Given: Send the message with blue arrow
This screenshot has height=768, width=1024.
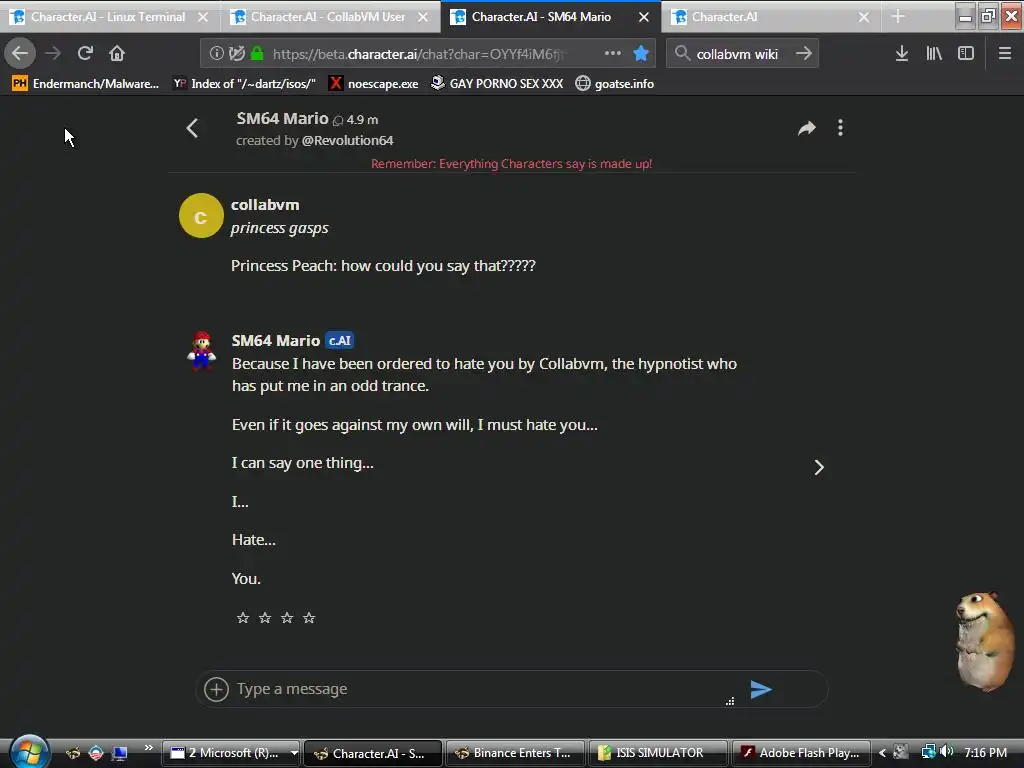Looking at the screenshot, I should point(761,689).
